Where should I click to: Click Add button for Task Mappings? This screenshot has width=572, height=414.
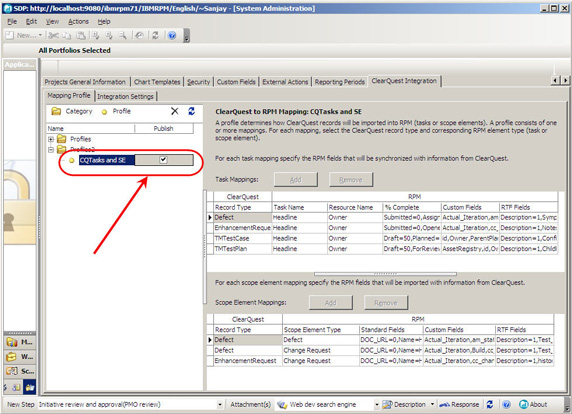(x=296, y=179)
